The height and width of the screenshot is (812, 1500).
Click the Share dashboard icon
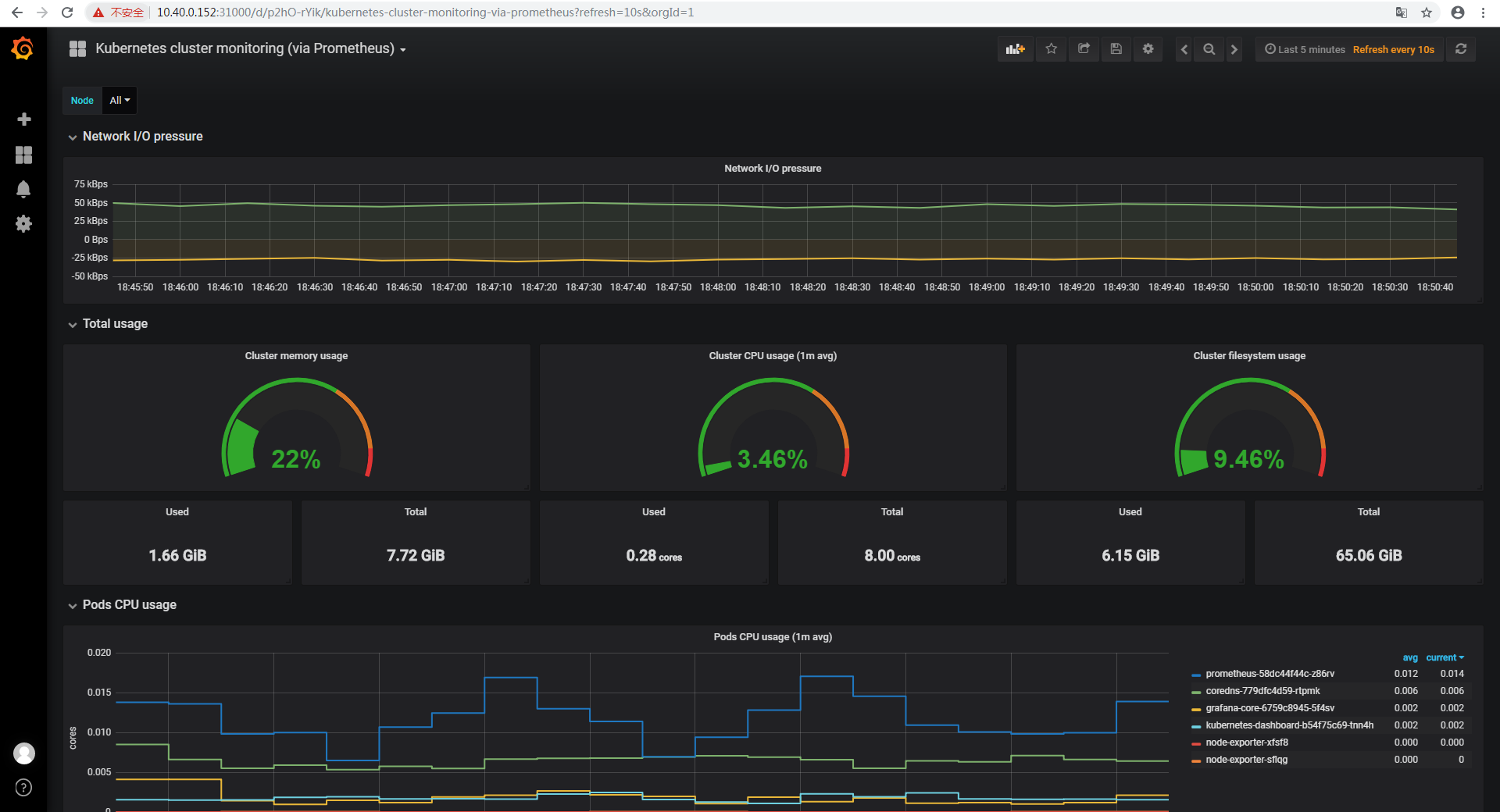coord(1084,49)
